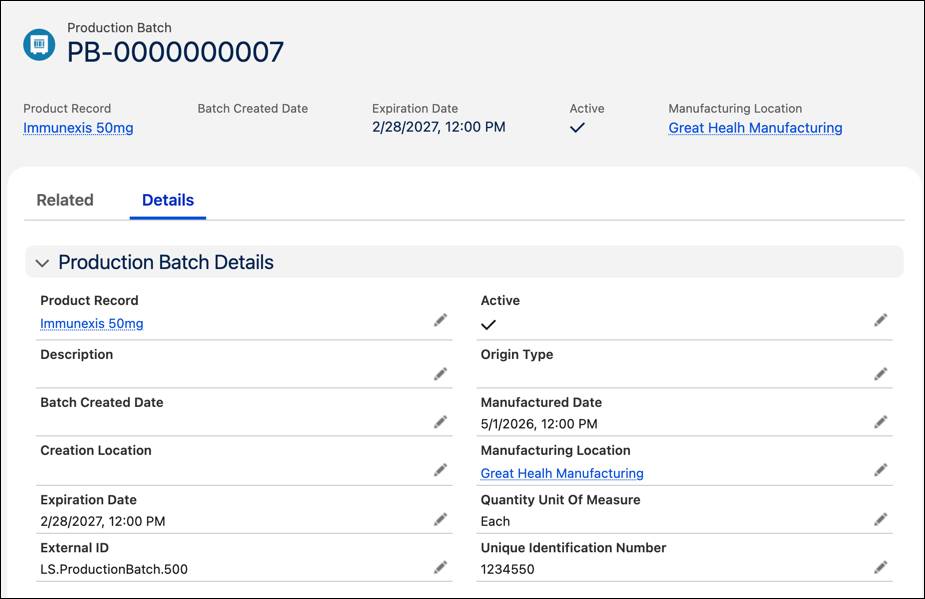The height and width of the screenshot is (599, 925).
Task: Edit the External ID field pencil
Action: click(440, 567)
